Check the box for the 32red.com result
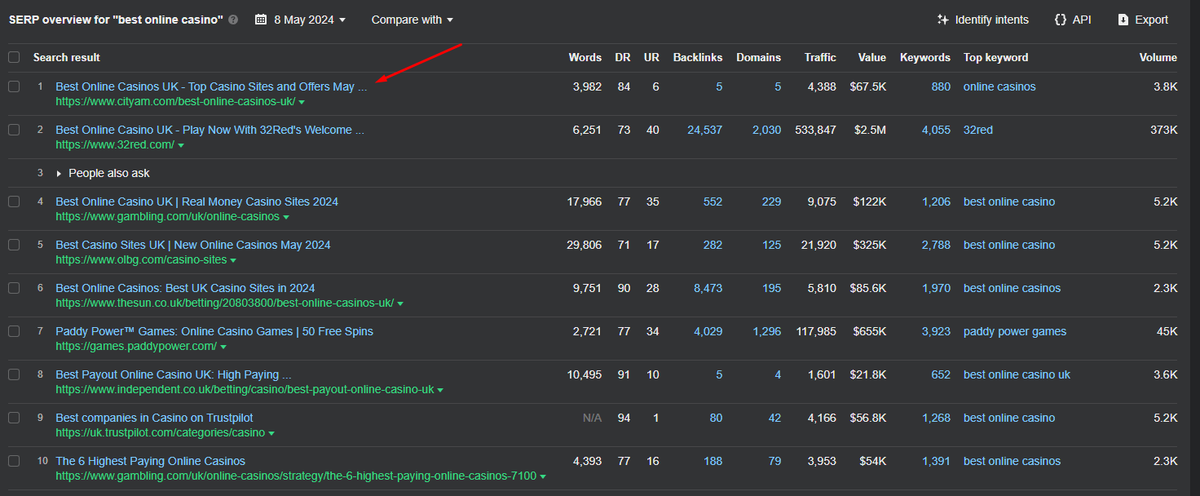 14,130
